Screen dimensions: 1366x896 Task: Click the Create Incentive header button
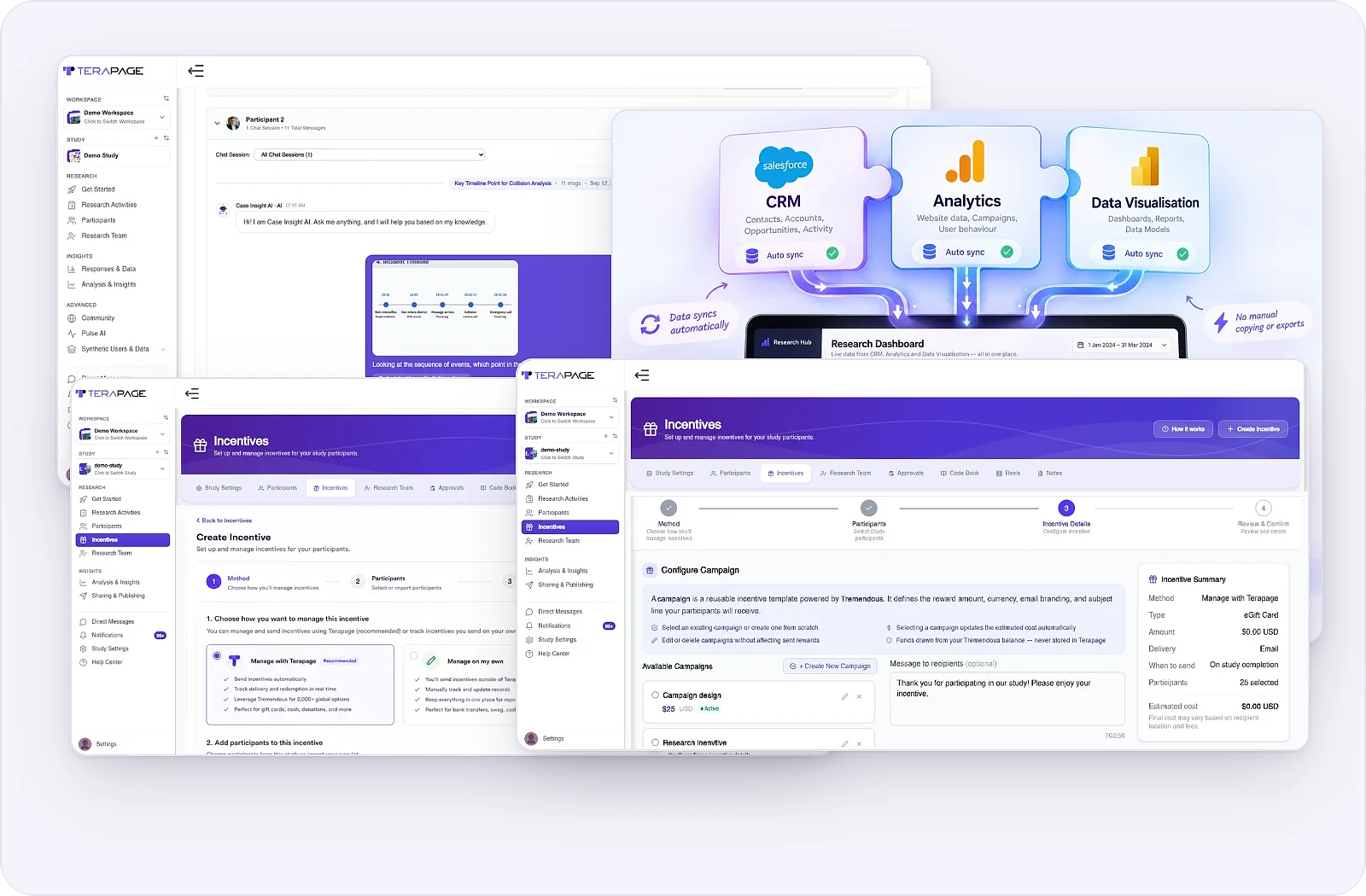point(1252,429)
